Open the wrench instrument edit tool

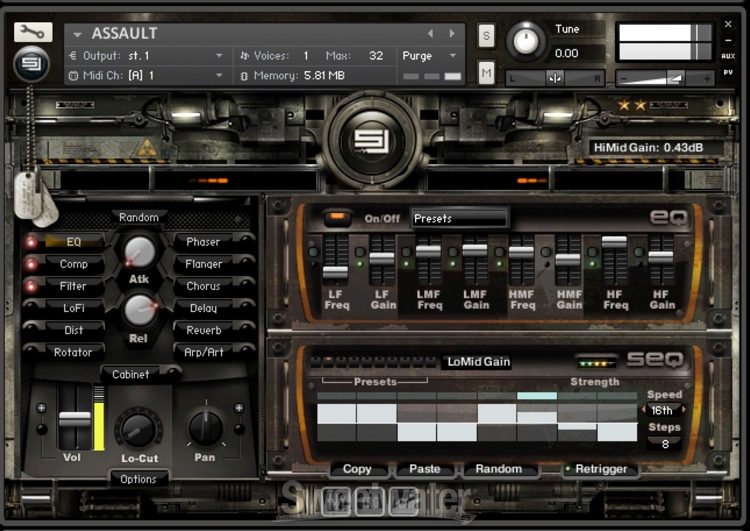click(33, 32)
